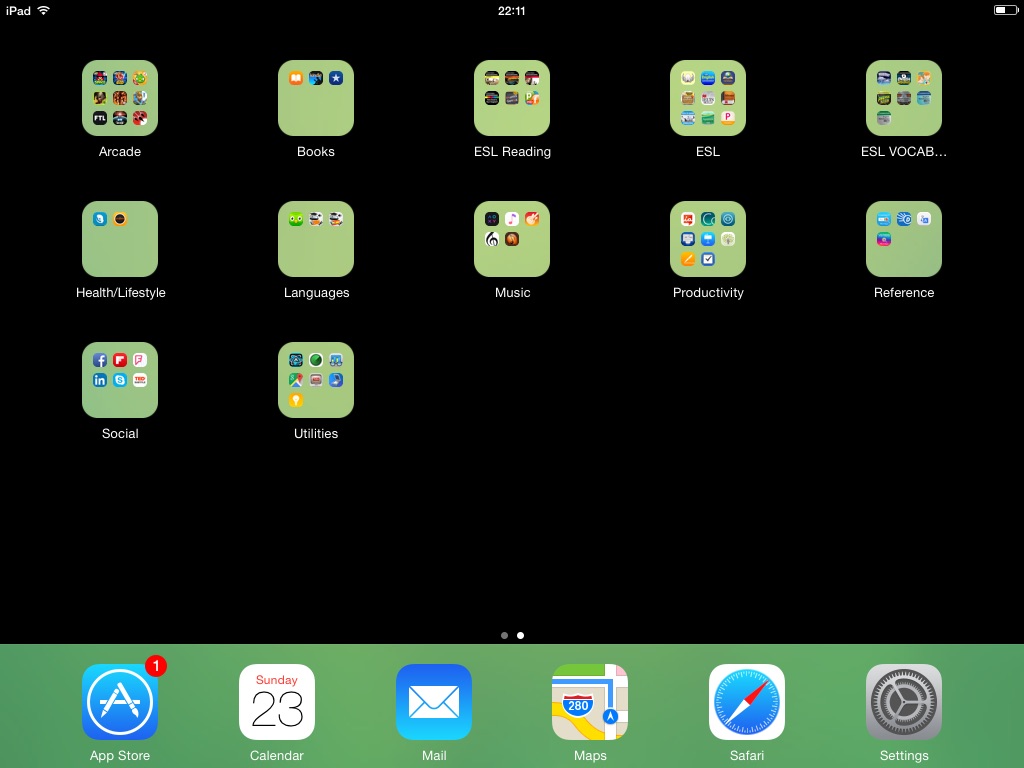Open the Settings gear app

tap(904, 702)
